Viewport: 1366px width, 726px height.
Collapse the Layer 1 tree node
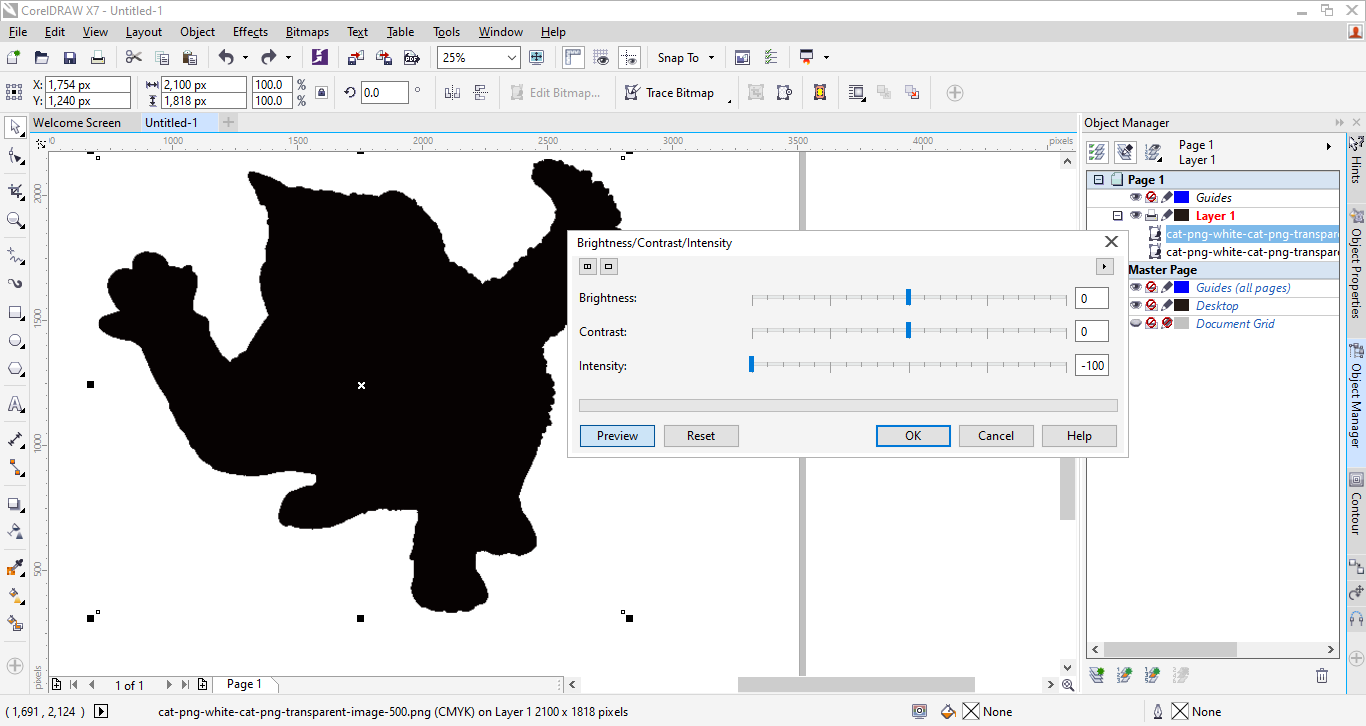1118,216
